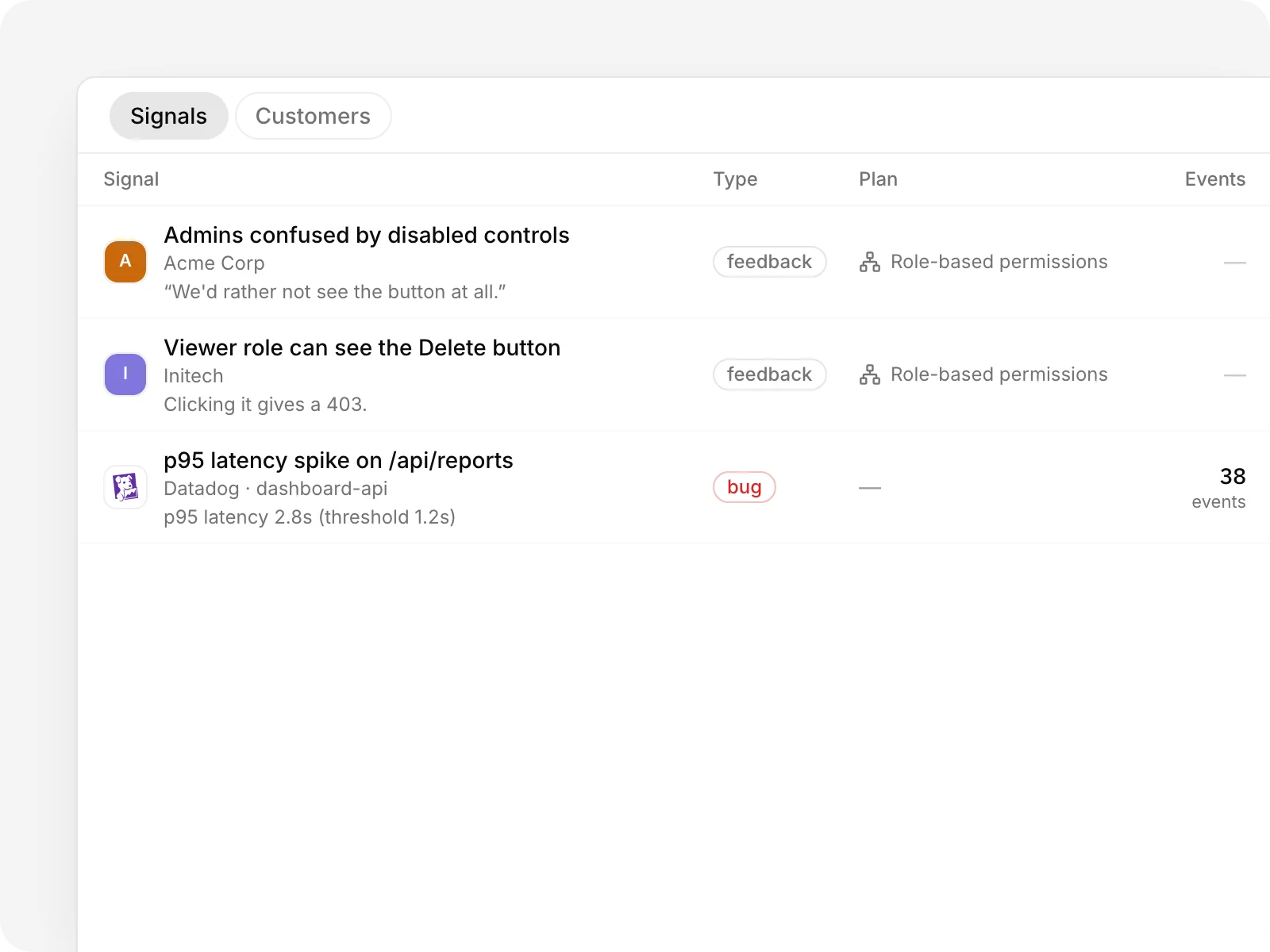Screen dimensions: 1270x952
Task: Click the Acme Corp orange avatar icon
Action: [125, 262]
